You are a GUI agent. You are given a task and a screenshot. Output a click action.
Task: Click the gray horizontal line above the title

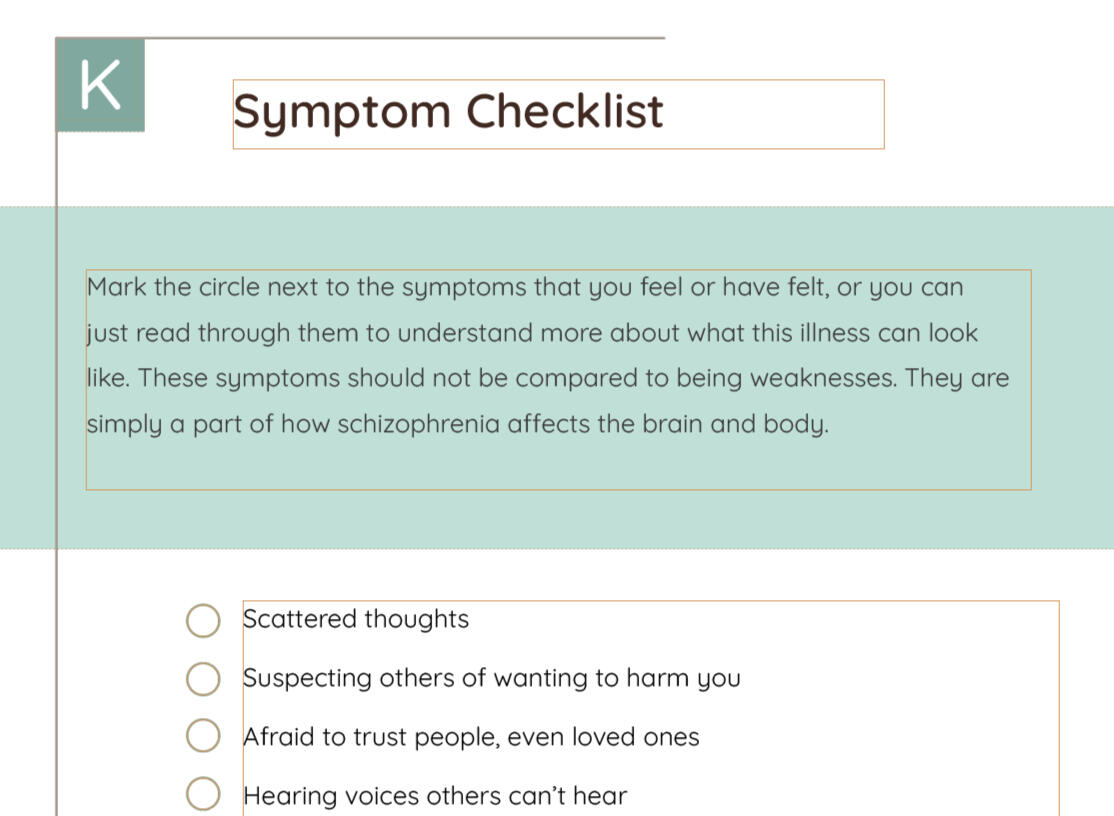coord(400,38)
